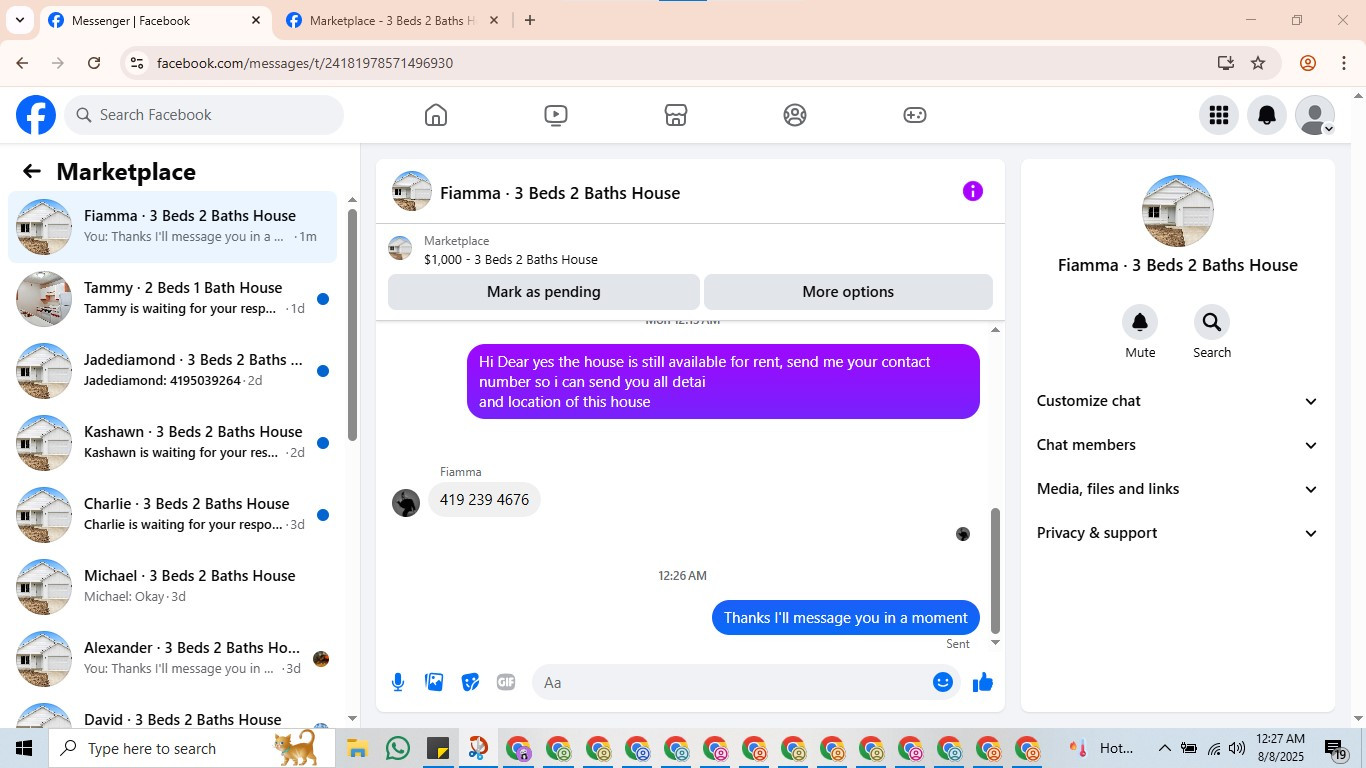Mute this conversation bell icon
This screenshot has width=1366, height=768.
(1140, 322)
